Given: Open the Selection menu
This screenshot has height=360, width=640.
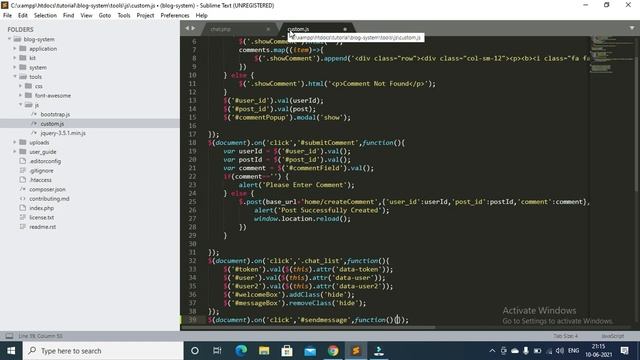Looking at the screenshot, I should 45,15.
